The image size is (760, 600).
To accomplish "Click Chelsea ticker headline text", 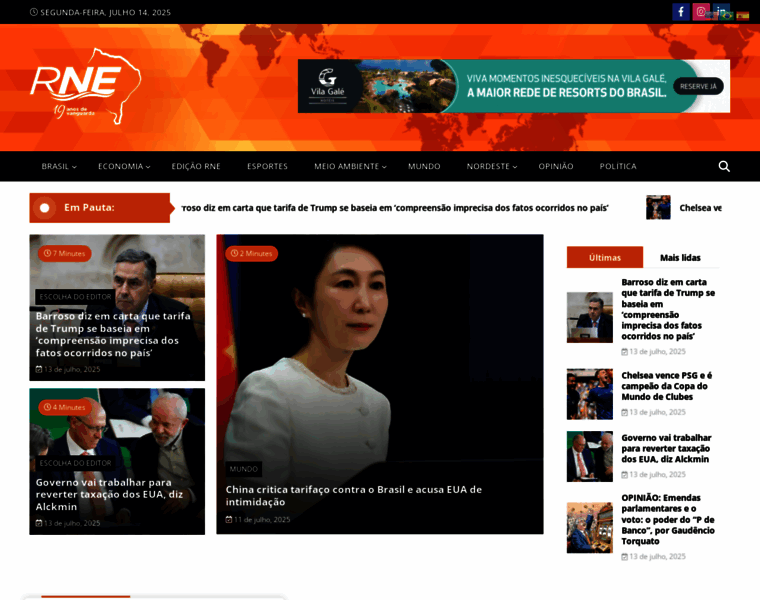I will pos(700,208).
